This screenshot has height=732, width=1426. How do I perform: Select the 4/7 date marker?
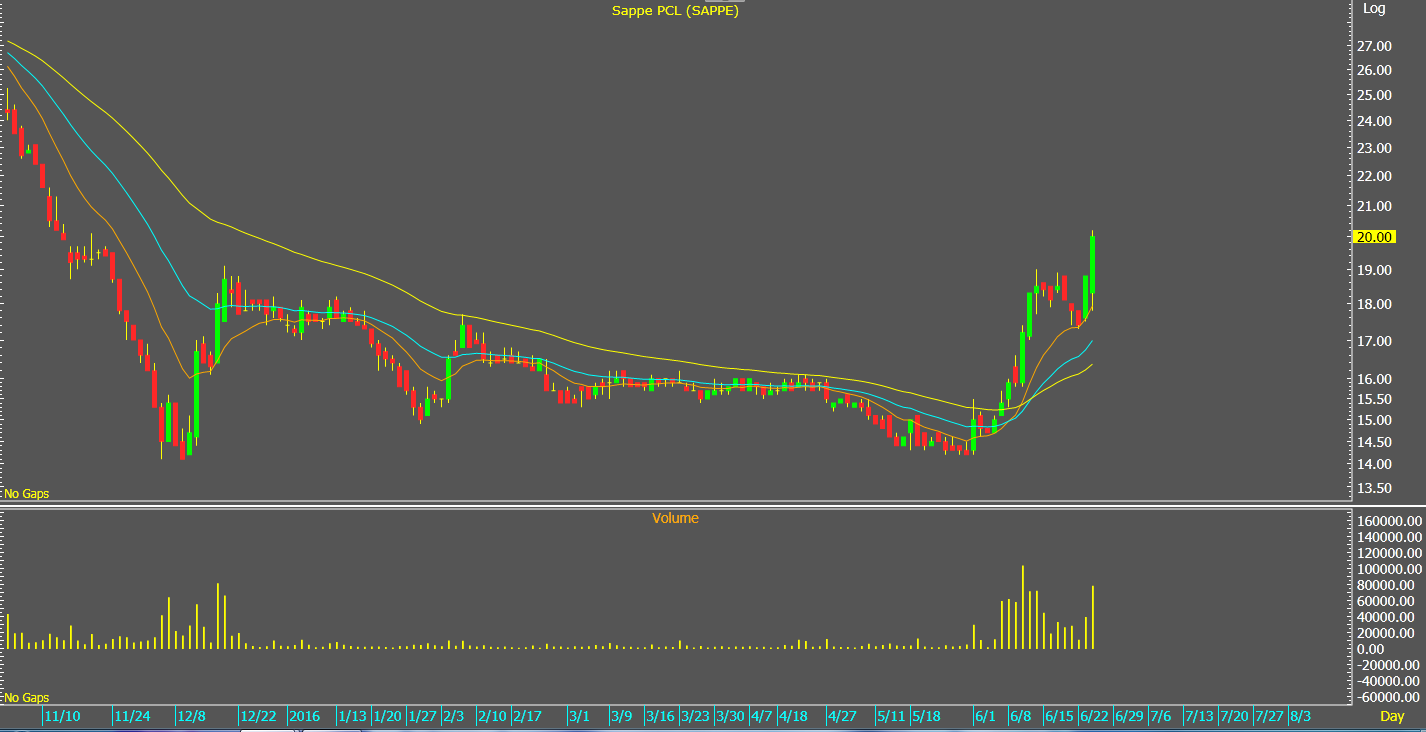pyautogui.click(x=761, y=717)
